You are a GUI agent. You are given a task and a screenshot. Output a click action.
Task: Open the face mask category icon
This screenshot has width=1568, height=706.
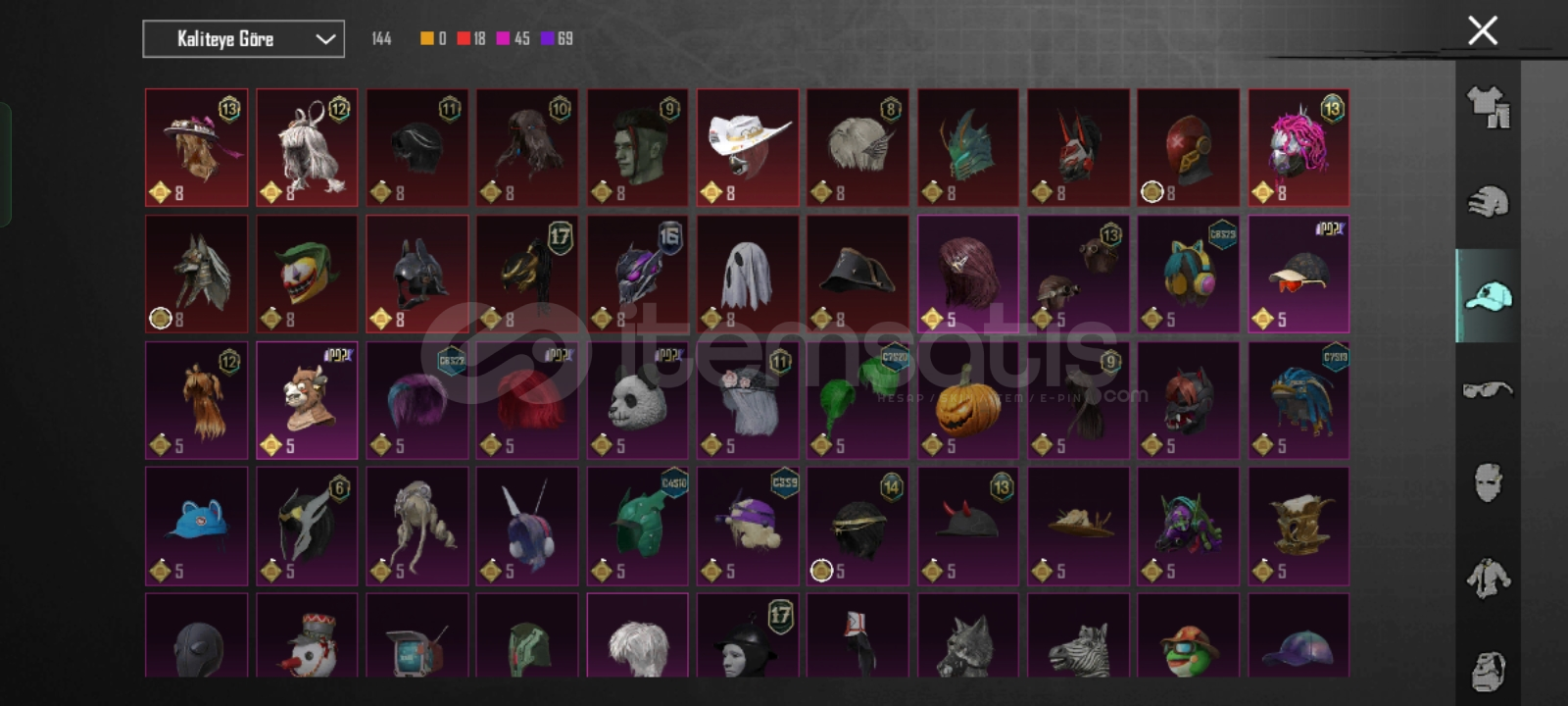[1488, 482]
